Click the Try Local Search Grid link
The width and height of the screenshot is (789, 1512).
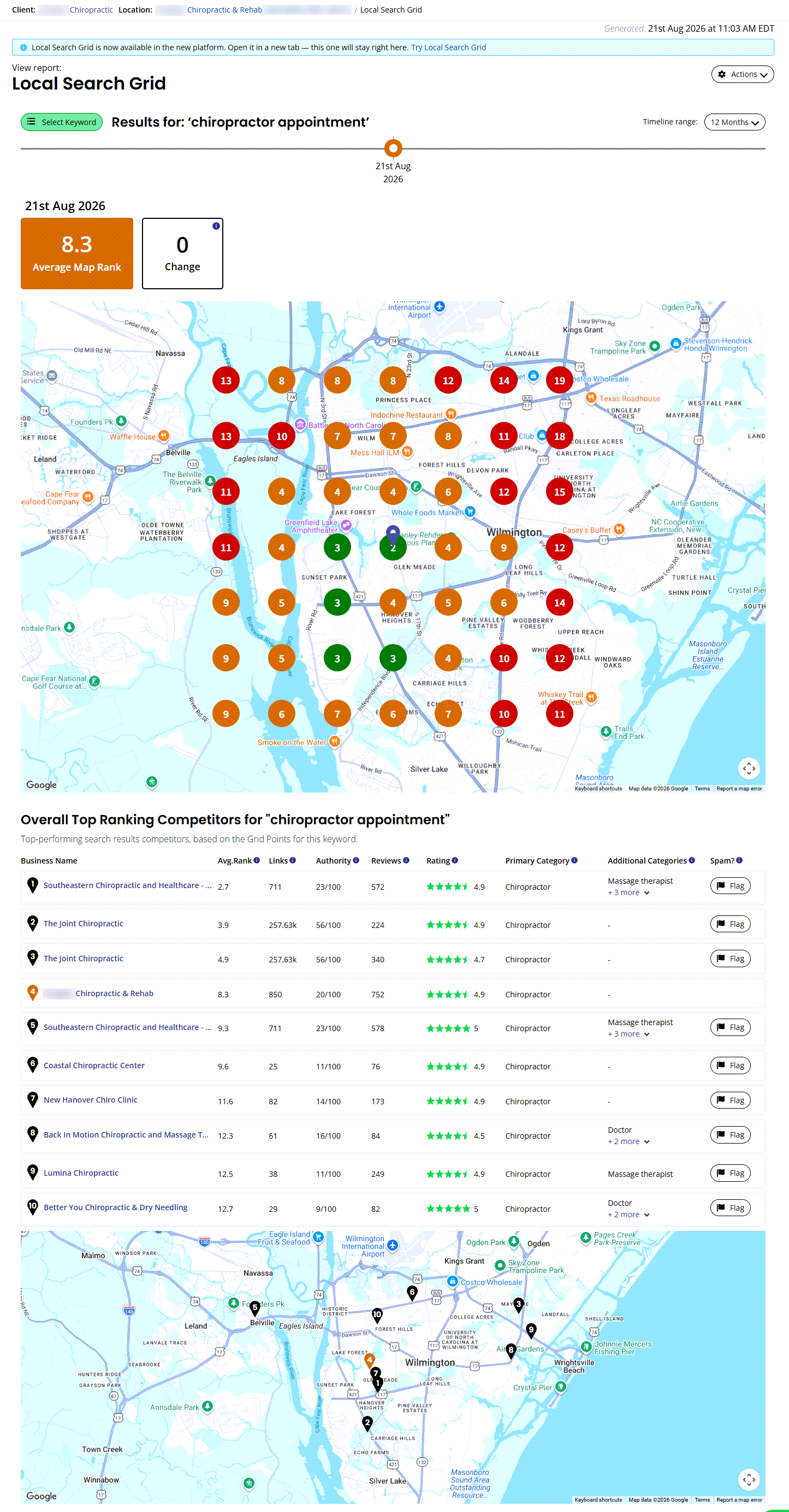click(x=448, y=47)
